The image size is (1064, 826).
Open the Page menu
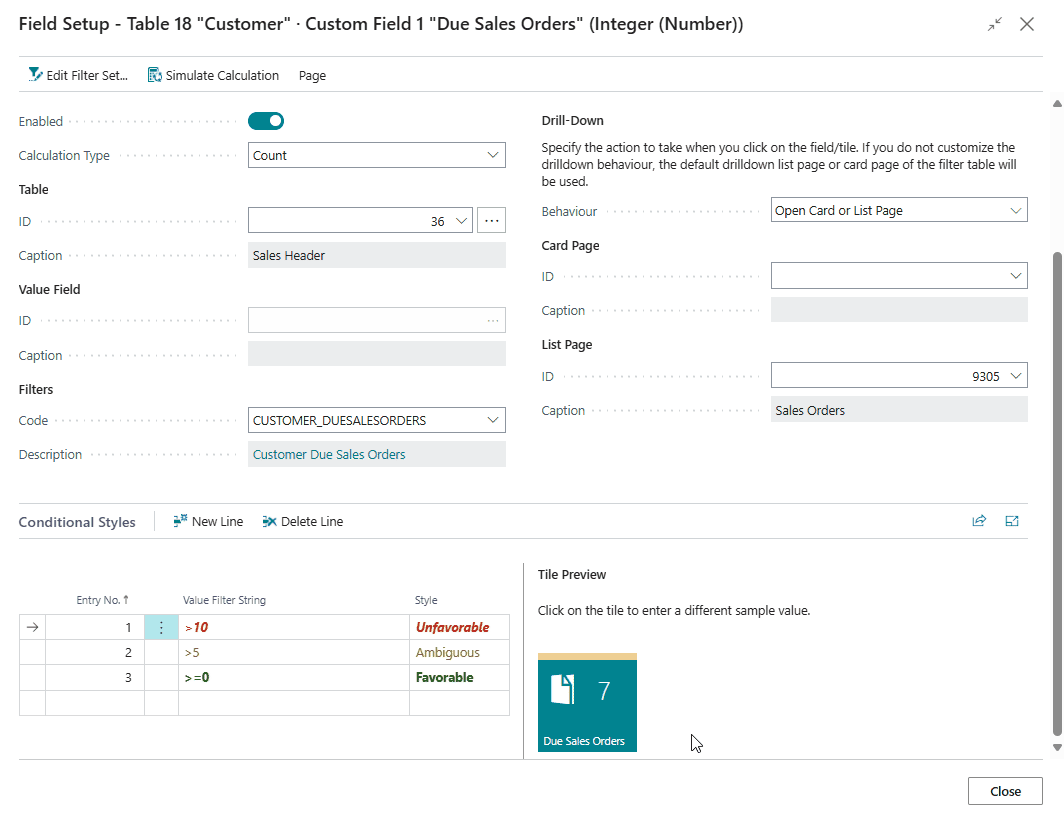click(x=312, y=75)
